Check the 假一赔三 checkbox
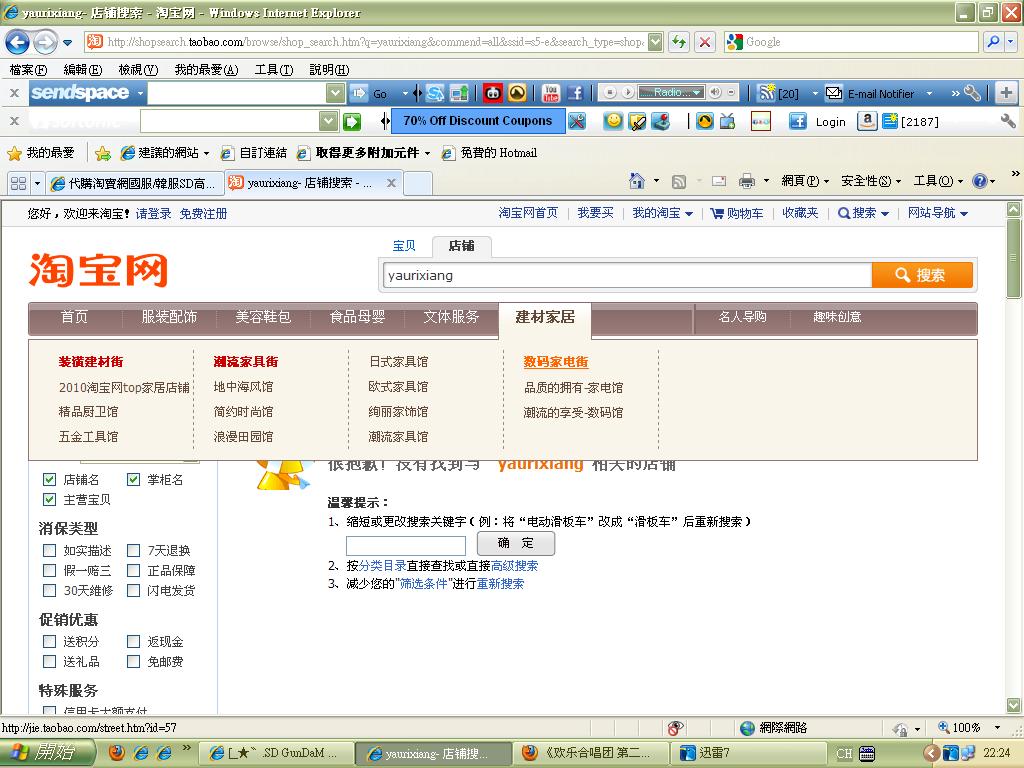 click(x=49, y=570)
